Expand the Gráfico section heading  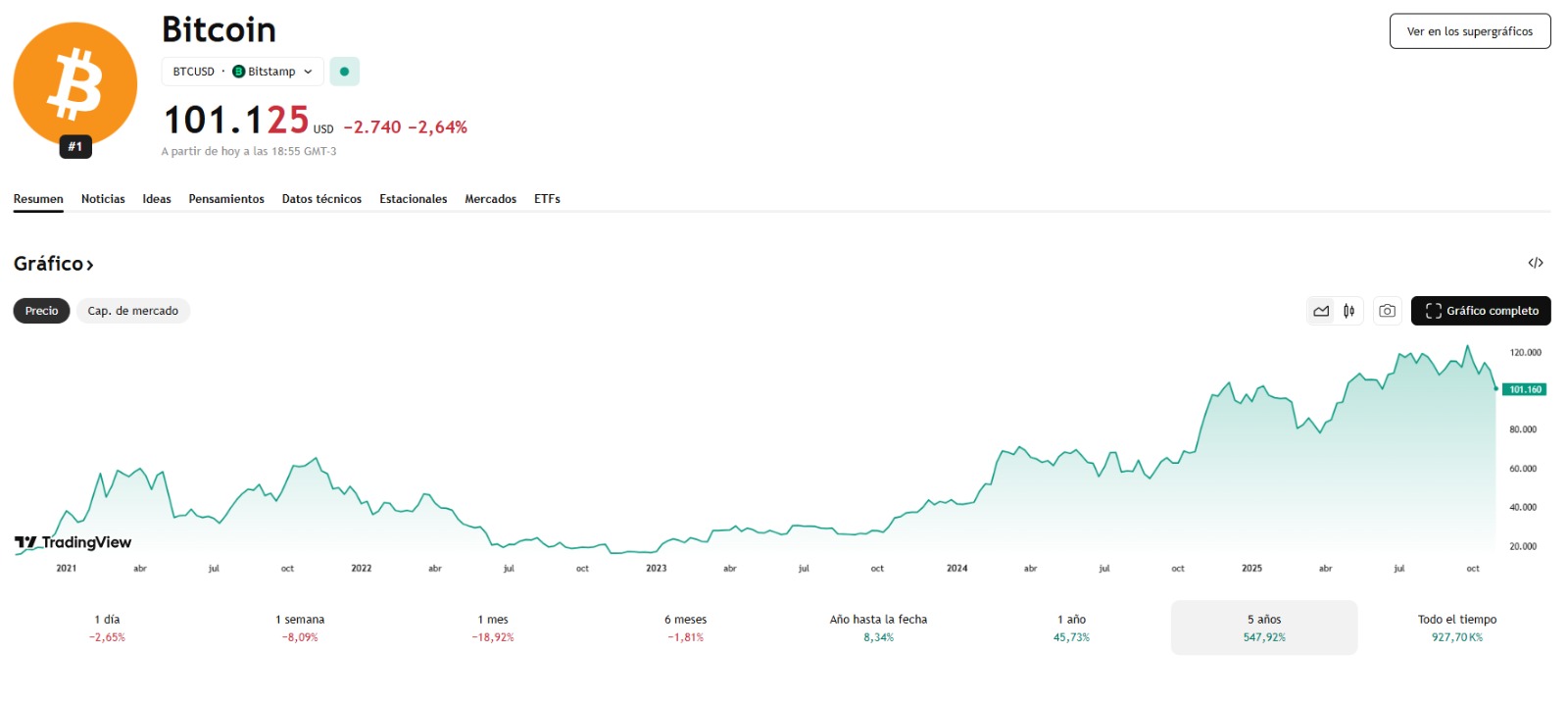click(x=54, y=264)
